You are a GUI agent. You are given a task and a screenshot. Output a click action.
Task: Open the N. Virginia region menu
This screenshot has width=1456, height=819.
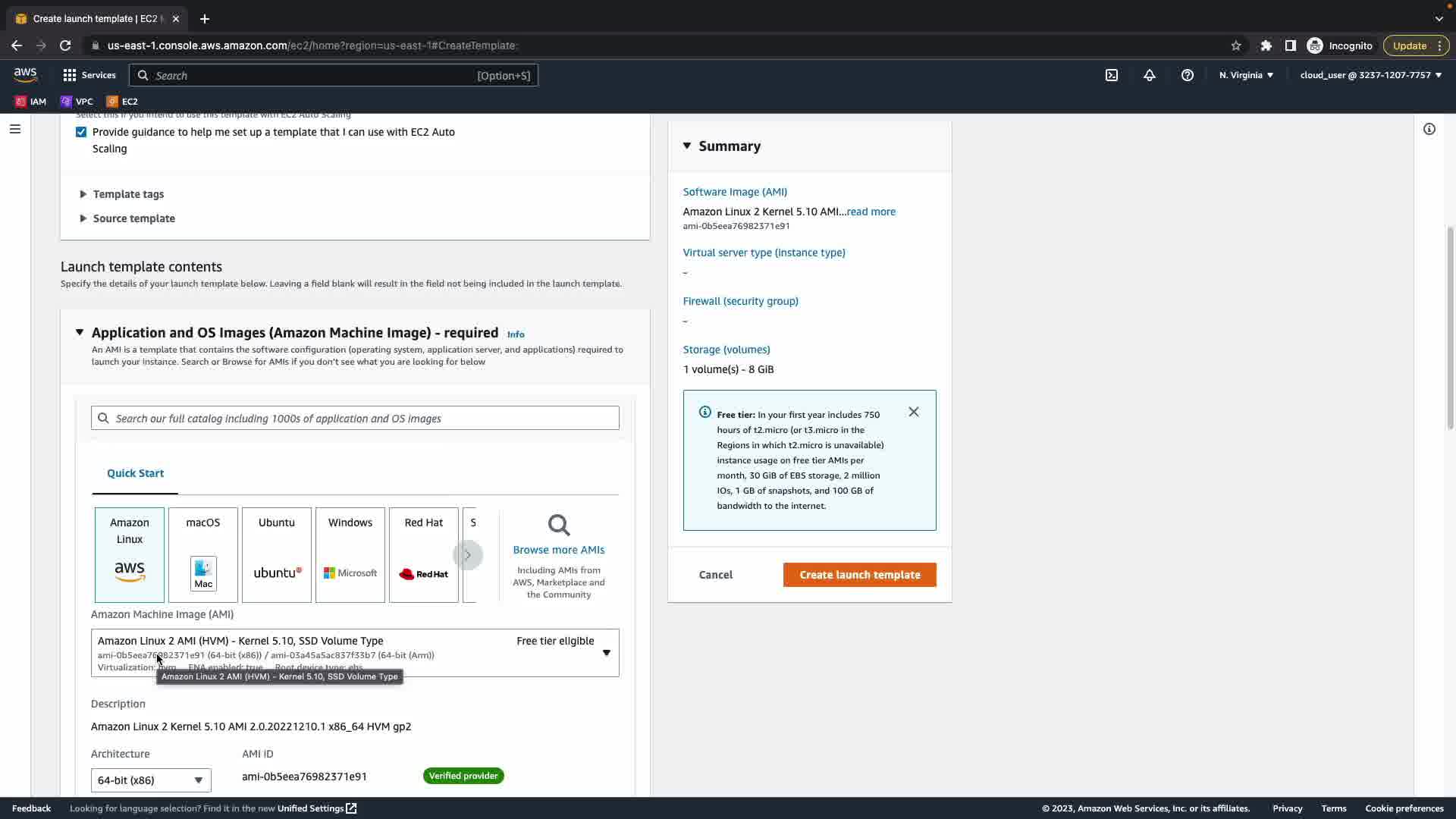(x=1246, y=75)
